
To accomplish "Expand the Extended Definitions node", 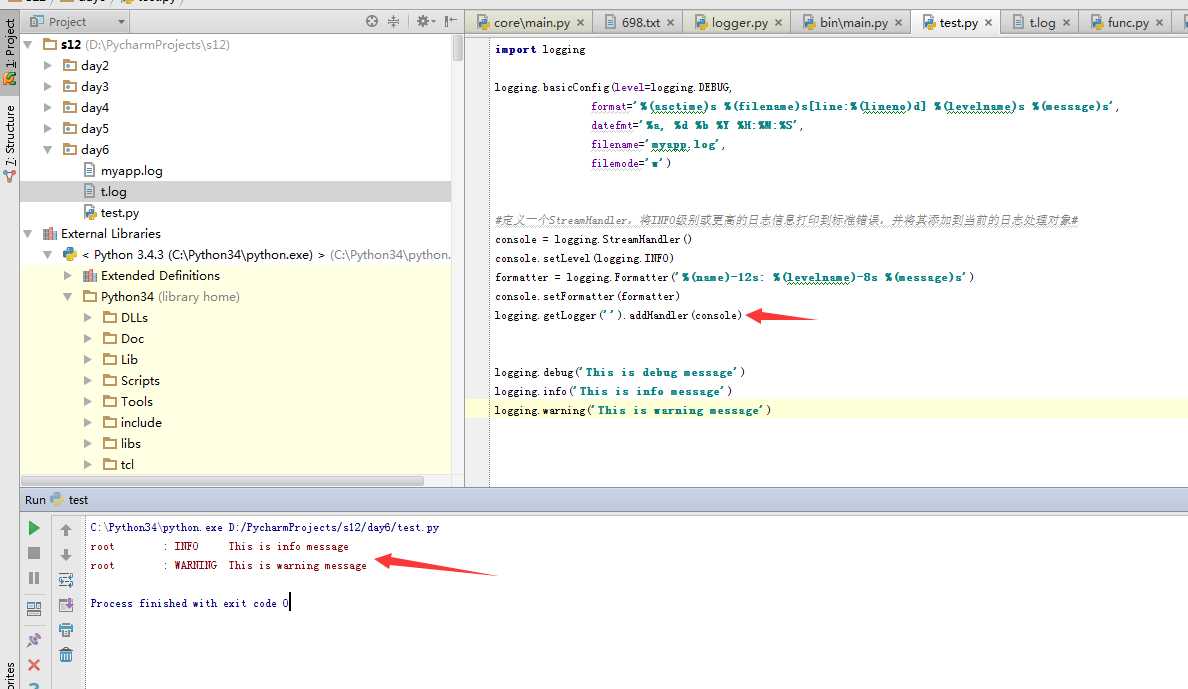I will pos(67,276).
